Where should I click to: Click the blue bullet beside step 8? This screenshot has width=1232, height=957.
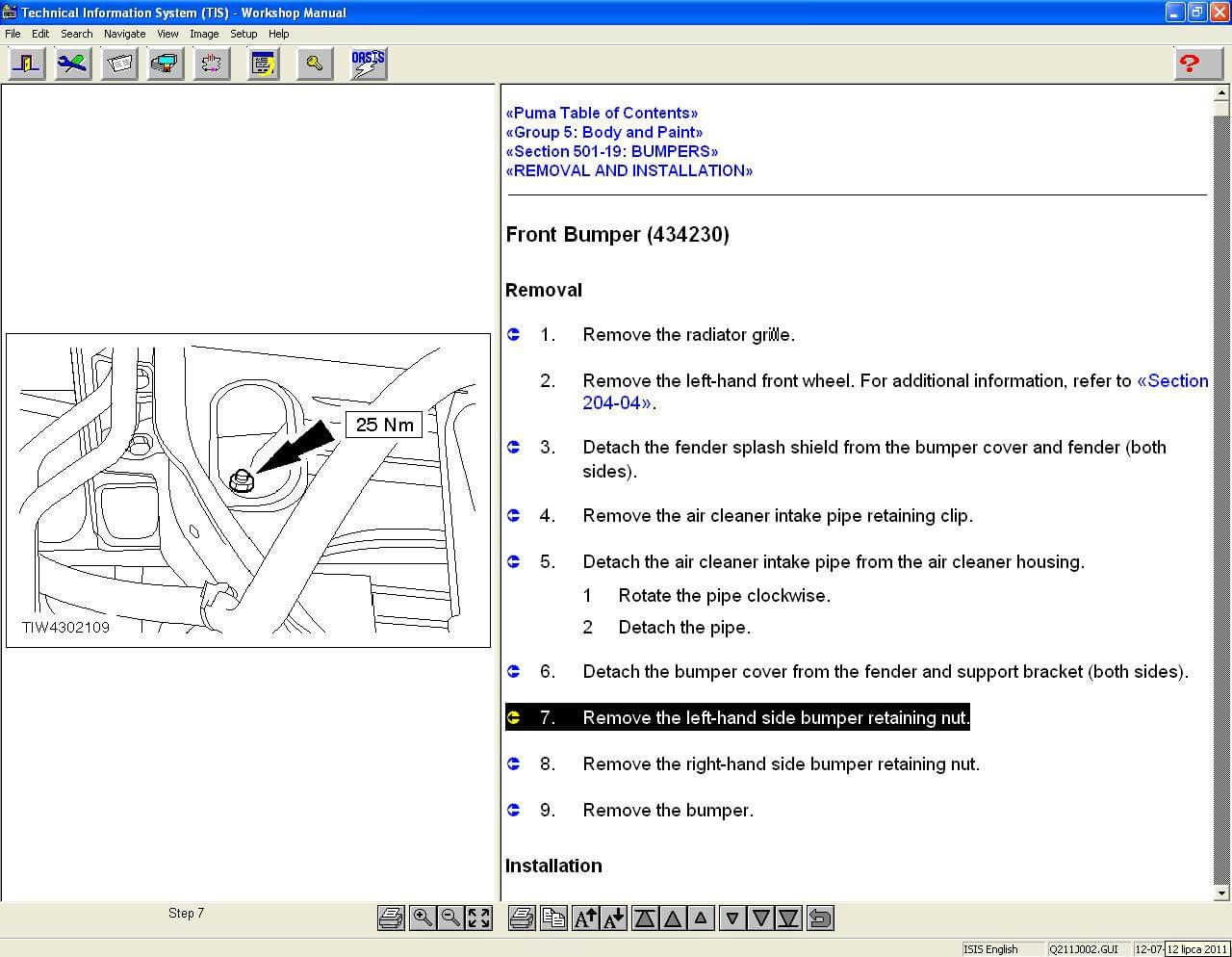pyautogui.click(x=514, y=763)
